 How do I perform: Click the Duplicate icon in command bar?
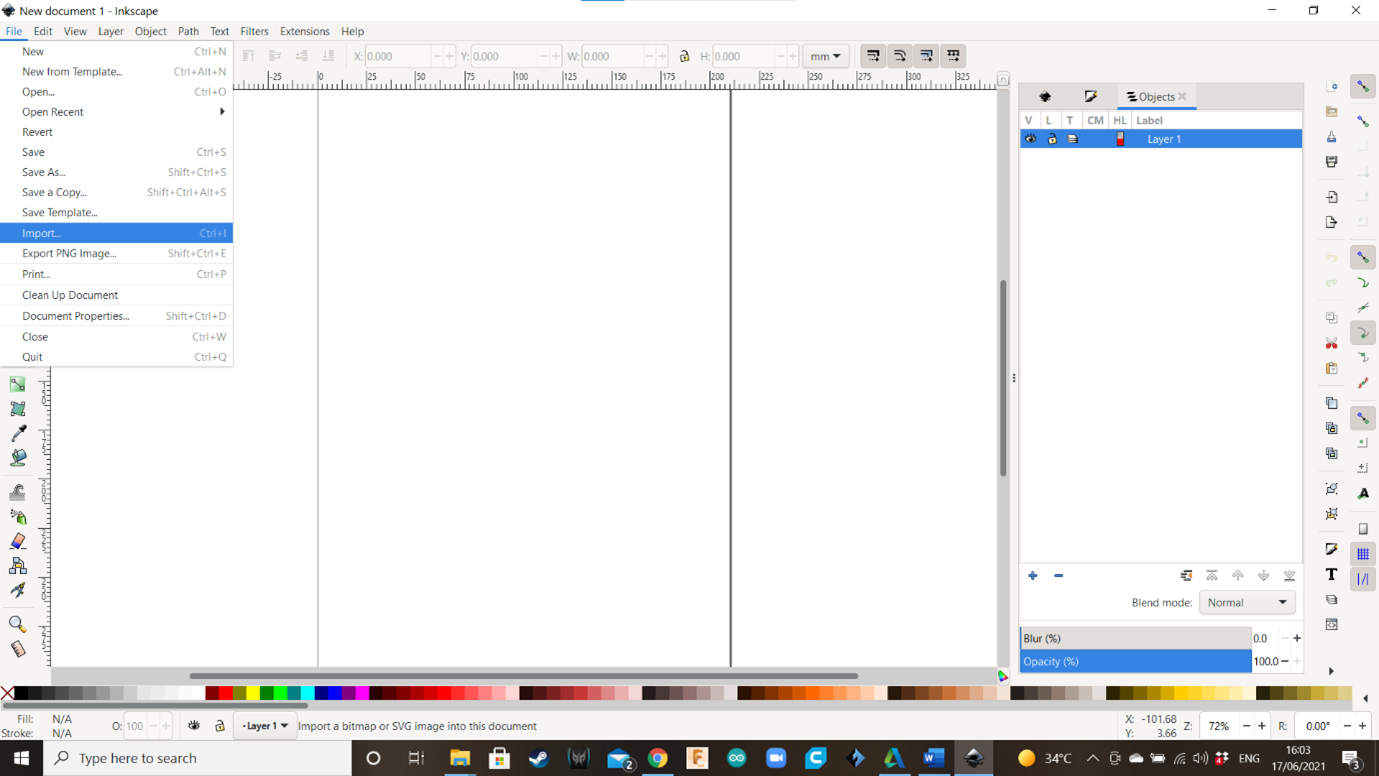click(1331, 403)
